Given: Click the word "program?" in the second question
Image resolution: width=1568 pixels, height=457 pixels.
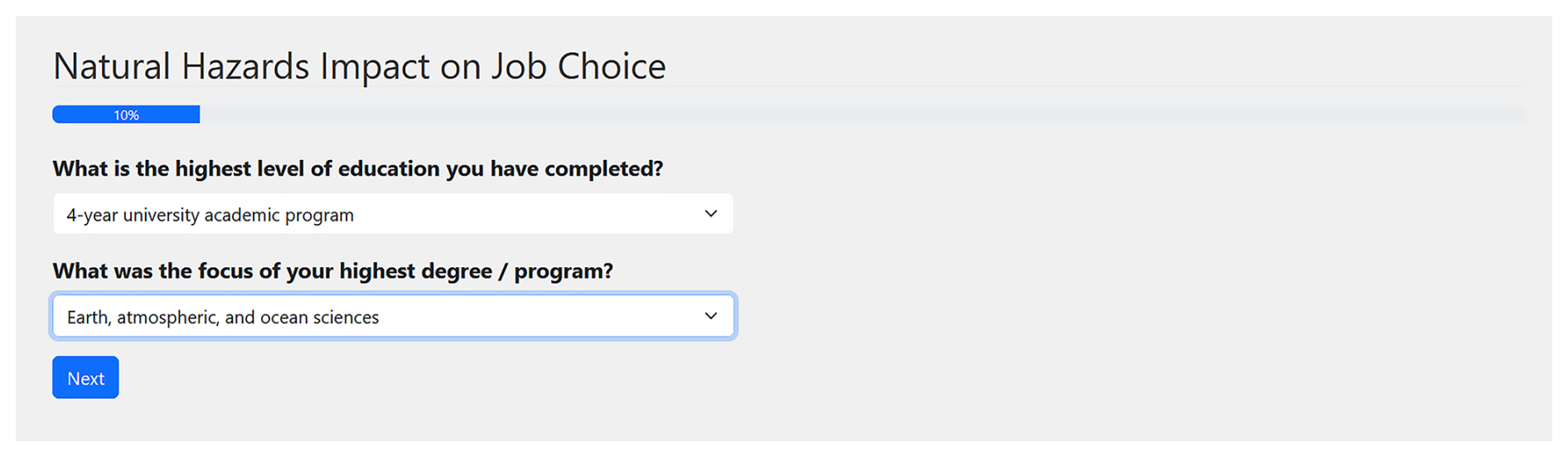Looking at the screenshot, I should pyautogui.click(x=564, y=271).
